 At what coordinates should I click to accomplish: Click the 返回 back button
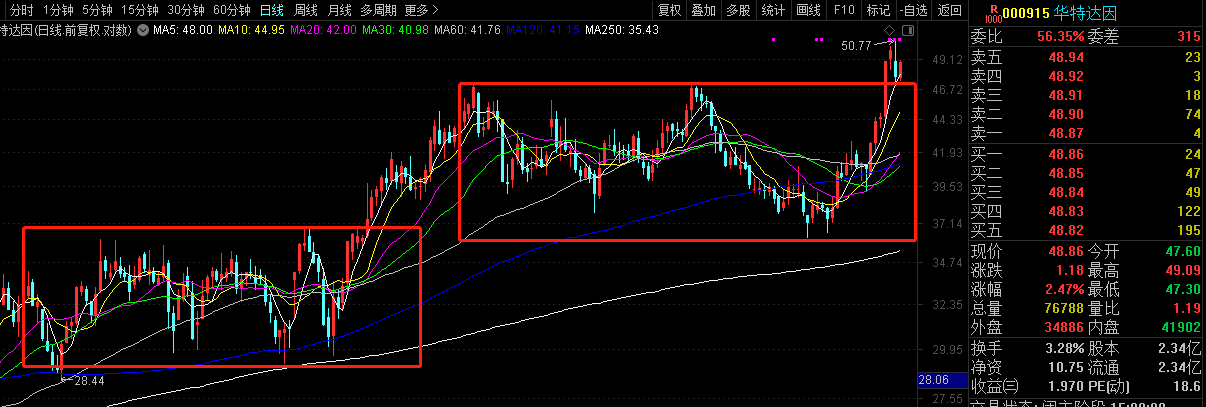tap(949, 10)
